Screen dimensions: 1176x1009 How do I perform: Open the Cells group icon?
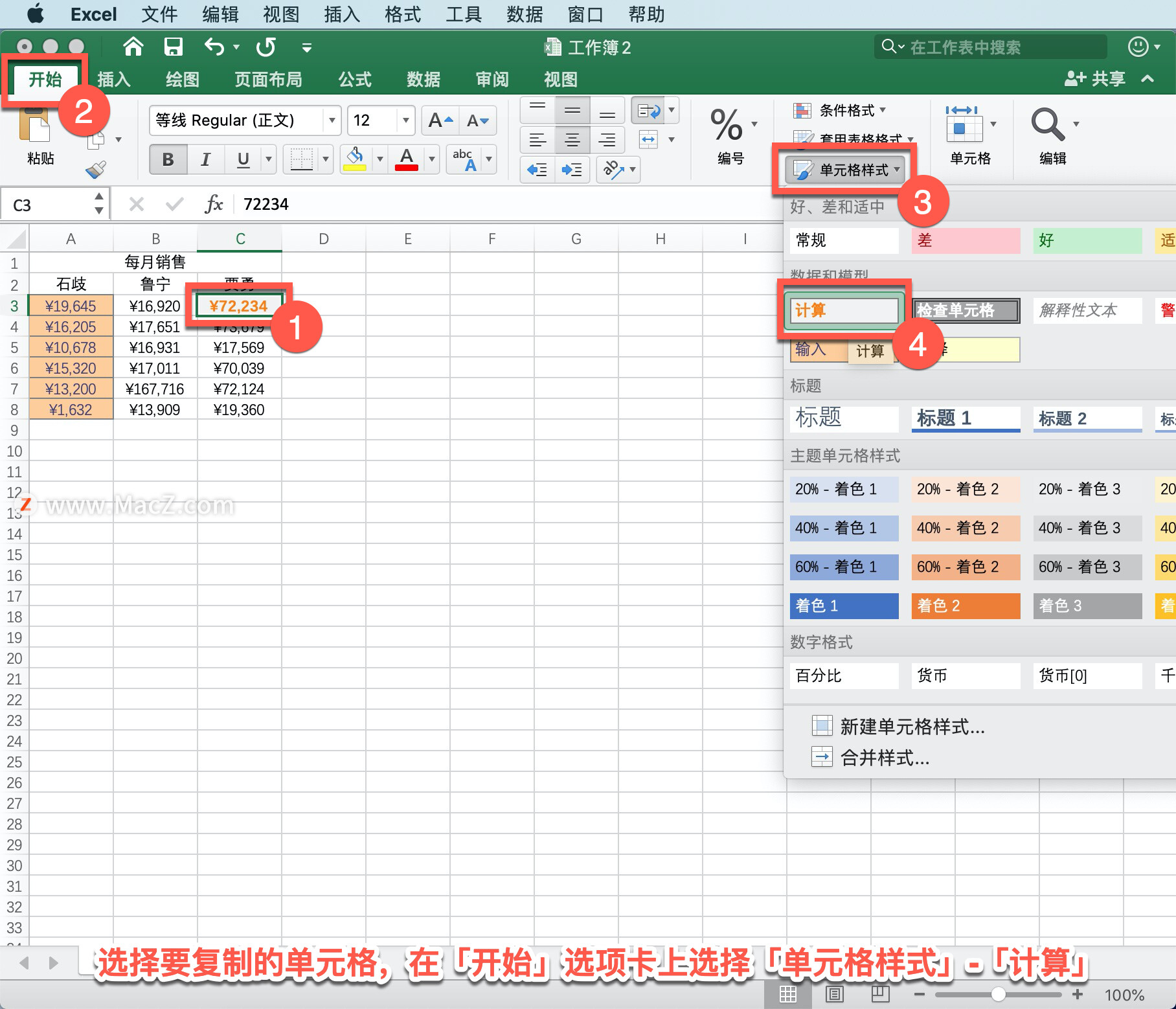[964, 125]
